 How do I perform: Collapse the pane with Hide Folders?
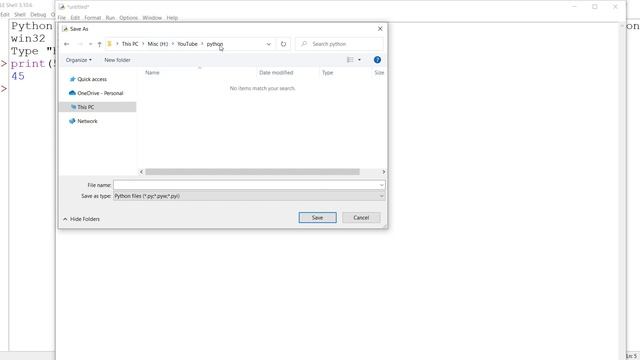point(81,219)
